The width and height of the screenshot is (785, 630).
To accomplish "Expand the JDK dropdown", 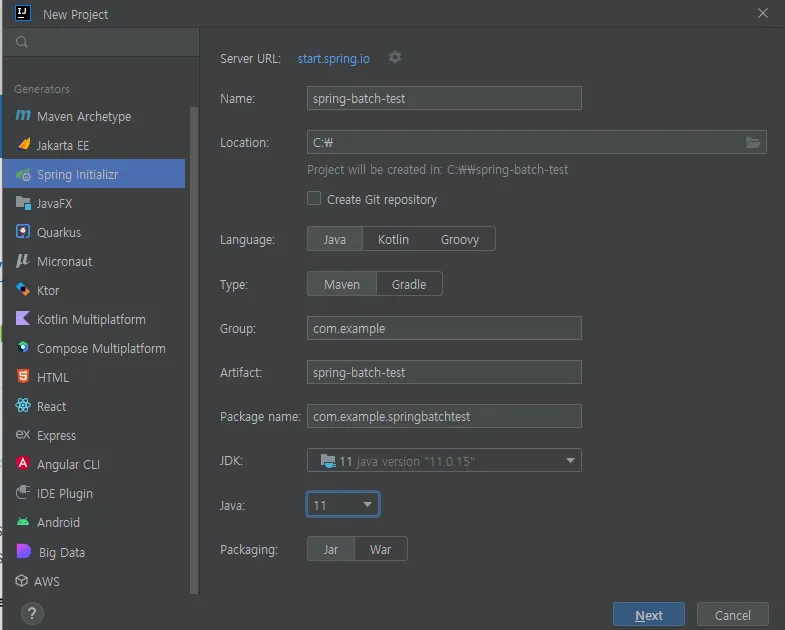I will coord(570,460).
